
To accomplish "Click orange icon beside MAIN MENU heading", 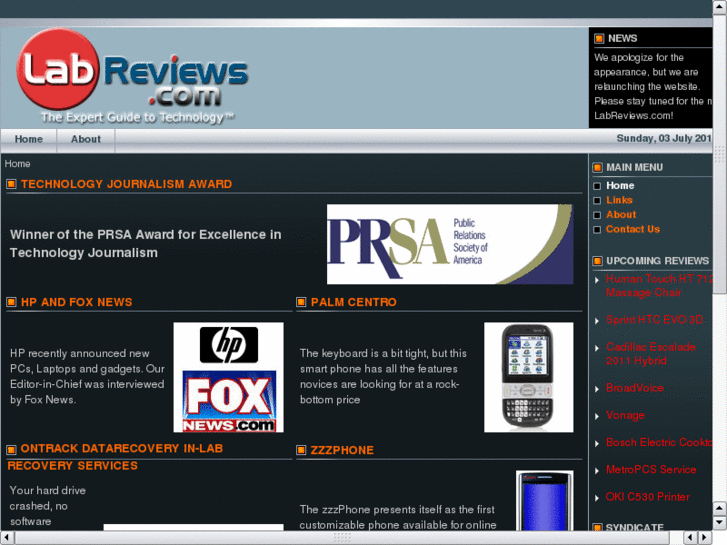I will [x=598, y=167].
